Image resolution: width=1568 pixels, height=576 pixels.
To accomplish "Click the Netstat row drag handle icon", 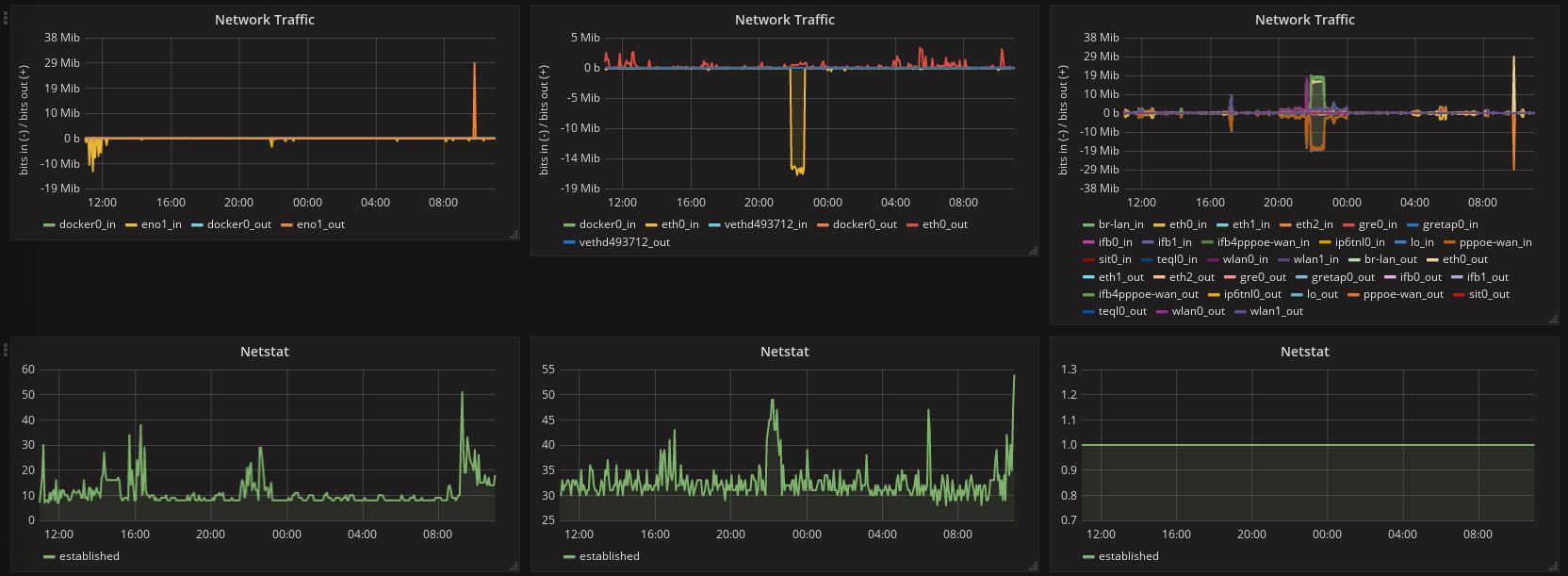I will [x=6, y=349].
